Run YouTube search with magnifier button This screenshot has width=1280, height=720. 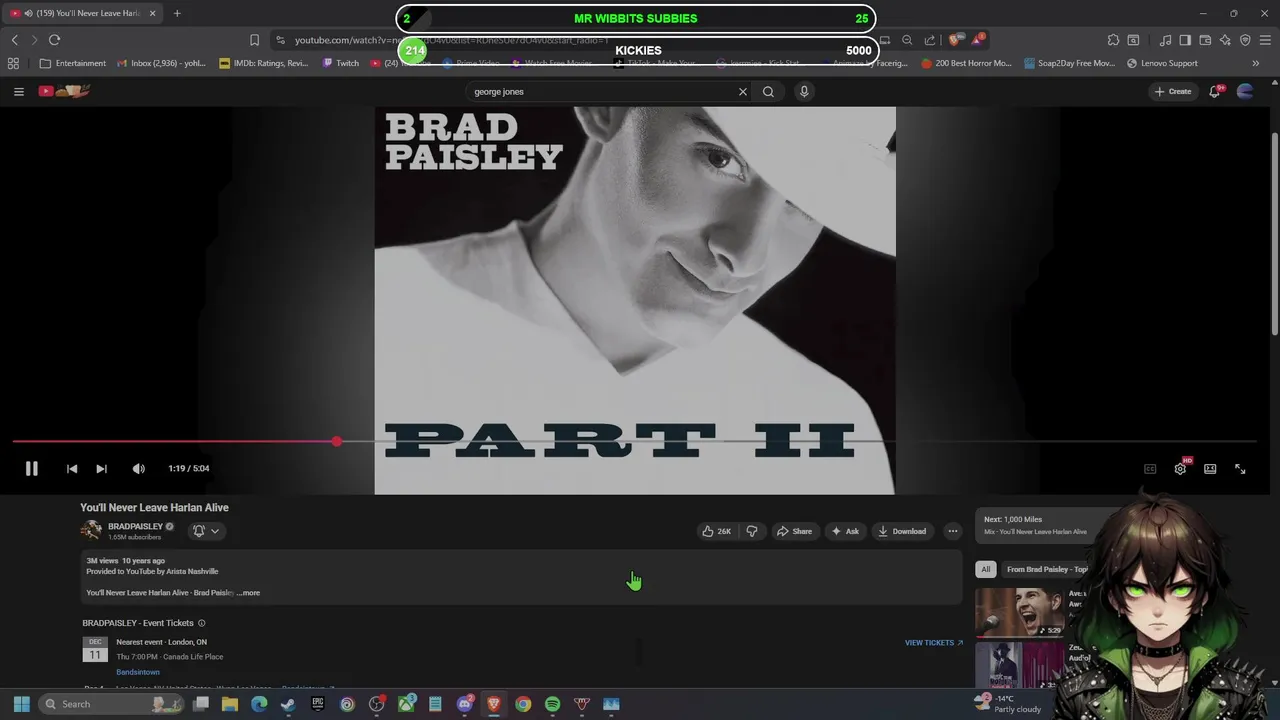(x=768, y=91)
